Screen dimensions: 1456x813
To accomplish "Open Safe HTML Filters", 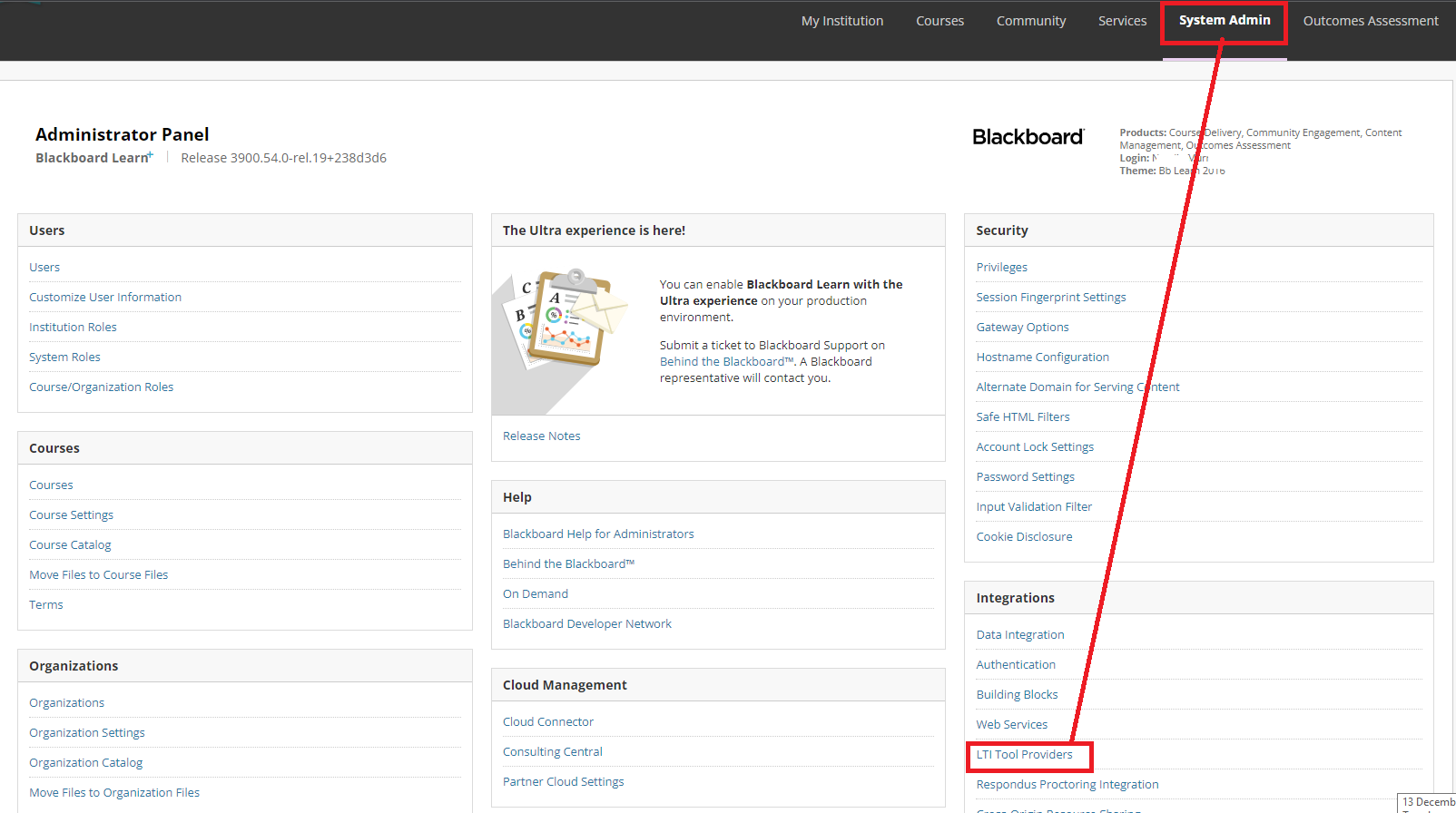I will [x=1023, y=417].
